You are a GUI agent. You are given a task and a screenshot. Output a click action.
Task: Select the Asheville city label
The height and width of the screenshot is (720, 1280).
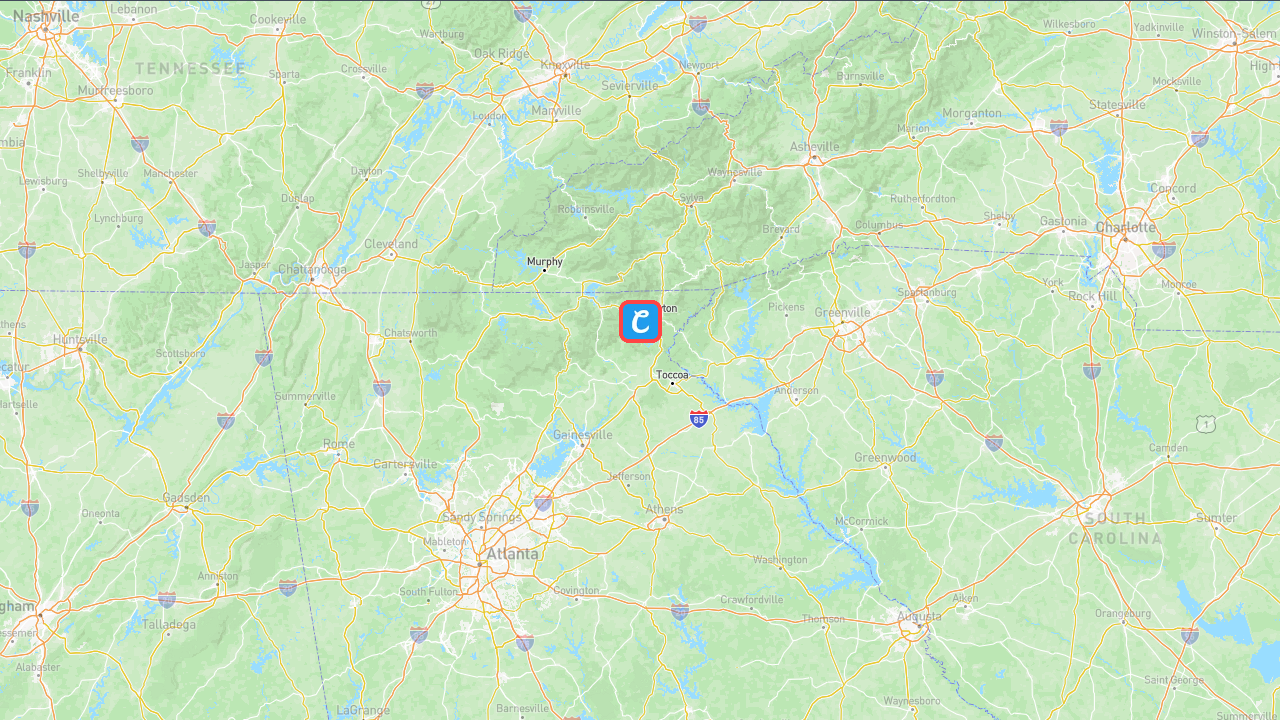click(x=815, y=147)
